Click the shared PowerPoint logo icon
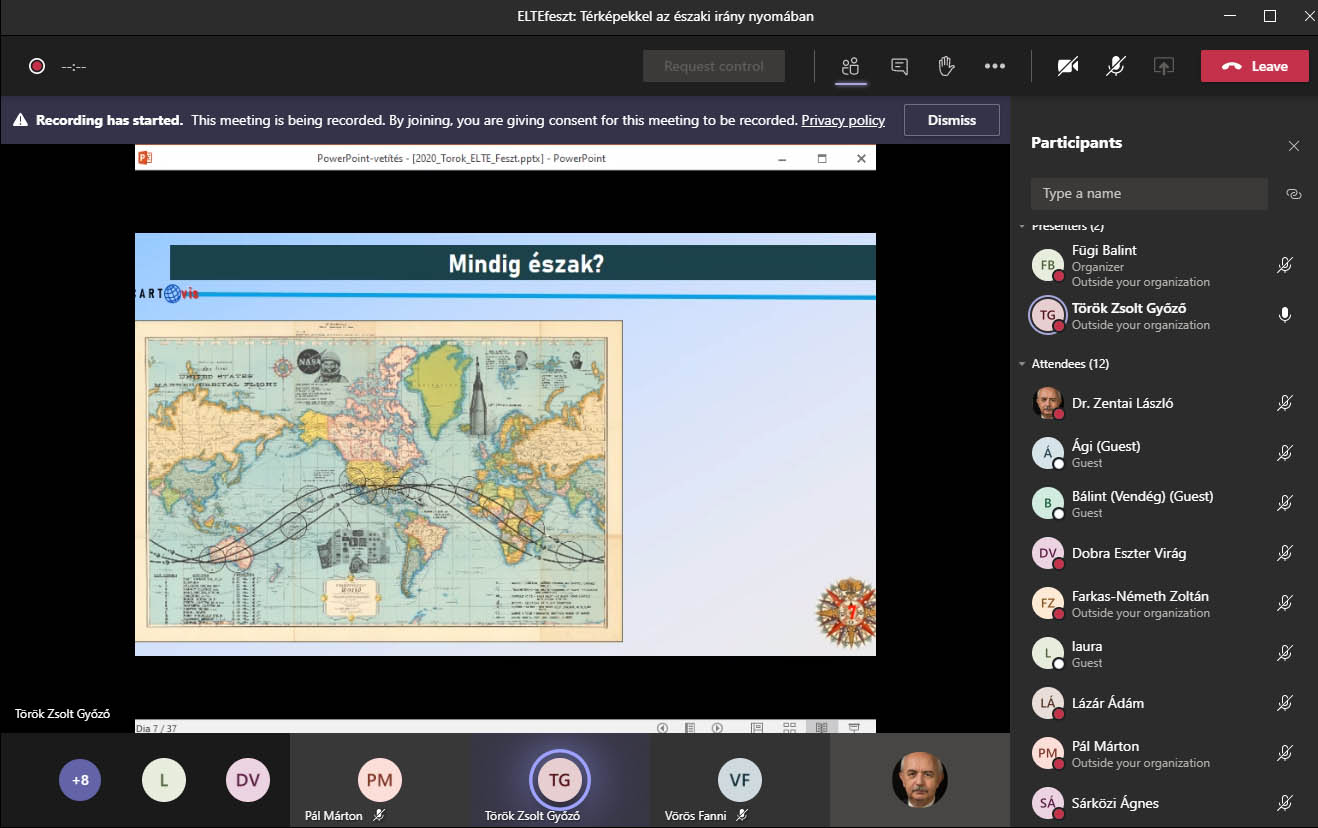 tap(145, 158)
